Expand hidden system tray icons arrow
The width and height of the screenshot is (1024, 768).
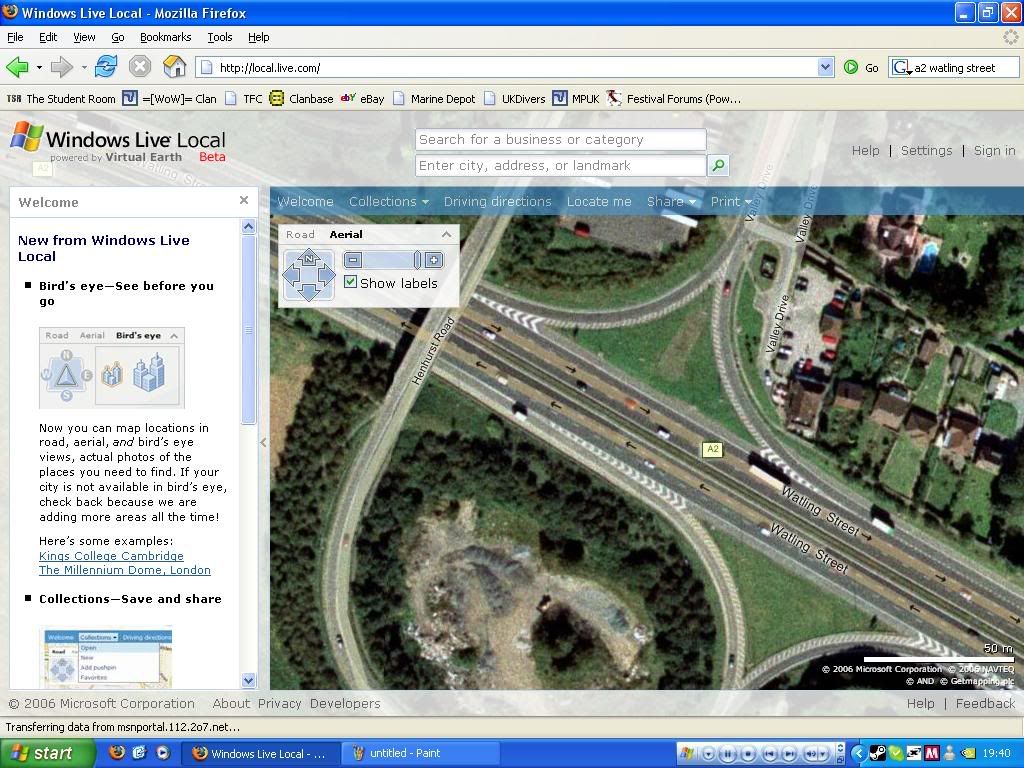(x=859, y=754)
